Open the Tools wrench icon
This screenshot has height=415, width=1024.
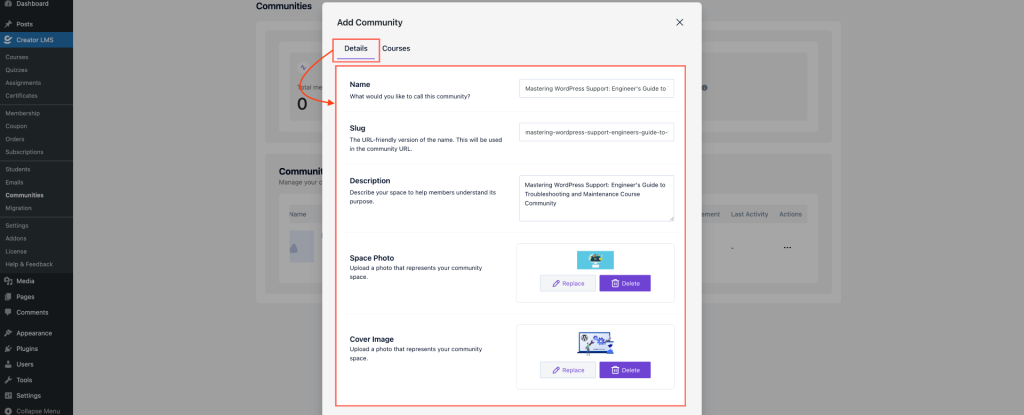coord(8,380)
